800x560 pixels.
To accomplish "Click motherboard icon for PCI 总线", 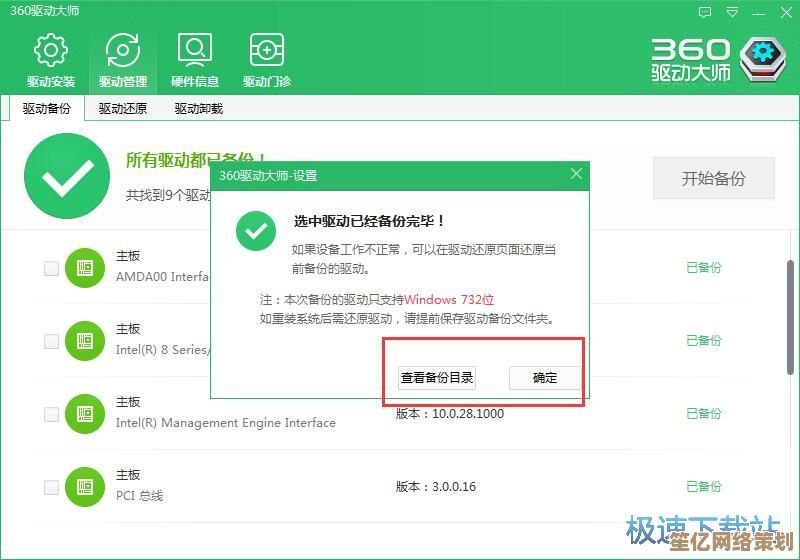I will click(85, 487).
